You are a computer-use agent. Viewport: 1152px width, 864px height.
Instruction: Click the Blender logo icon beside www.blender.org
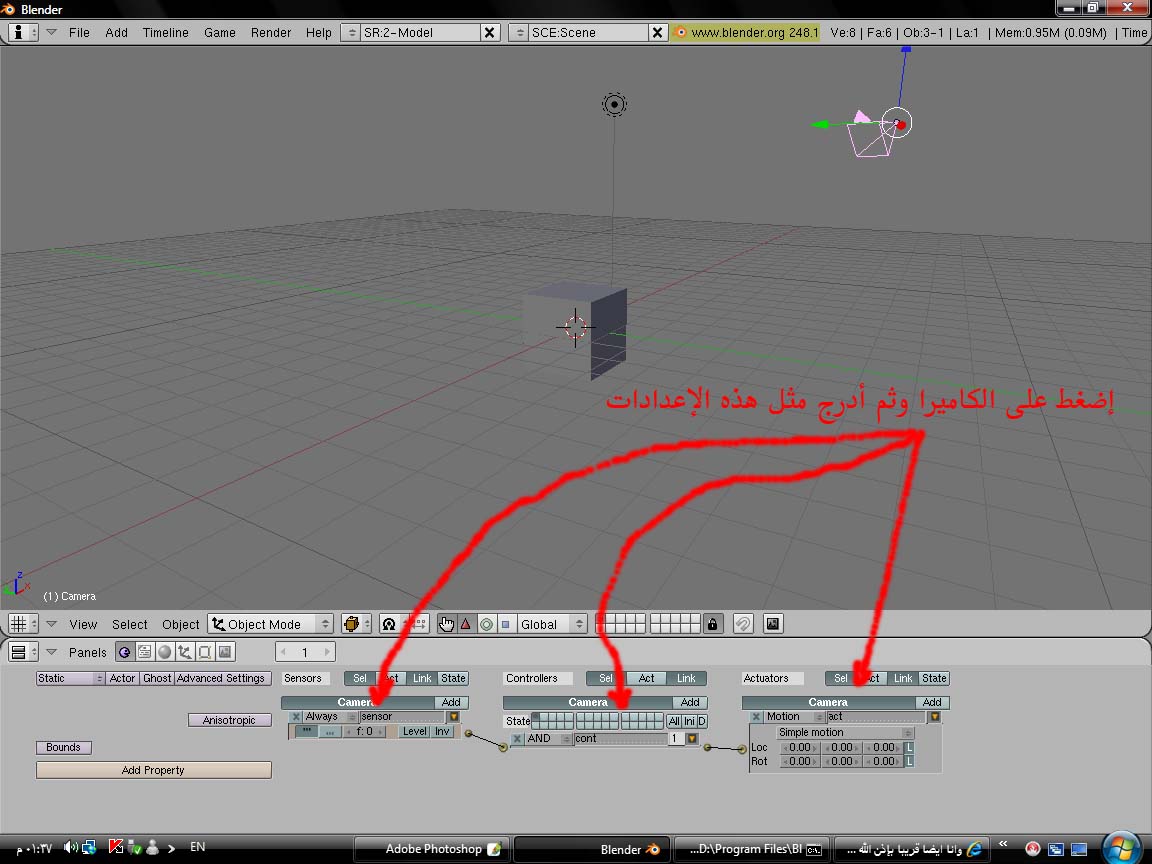(x=680, y=32)
